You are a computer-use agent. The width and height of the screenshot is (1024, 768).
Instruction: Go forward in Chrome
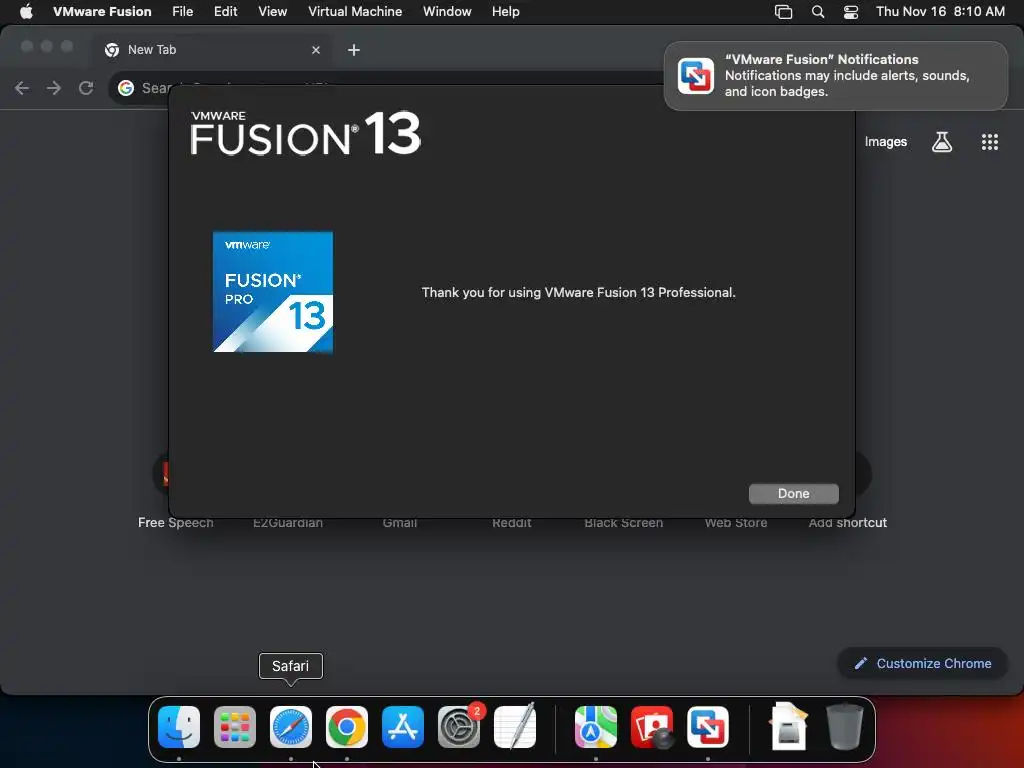54,88
